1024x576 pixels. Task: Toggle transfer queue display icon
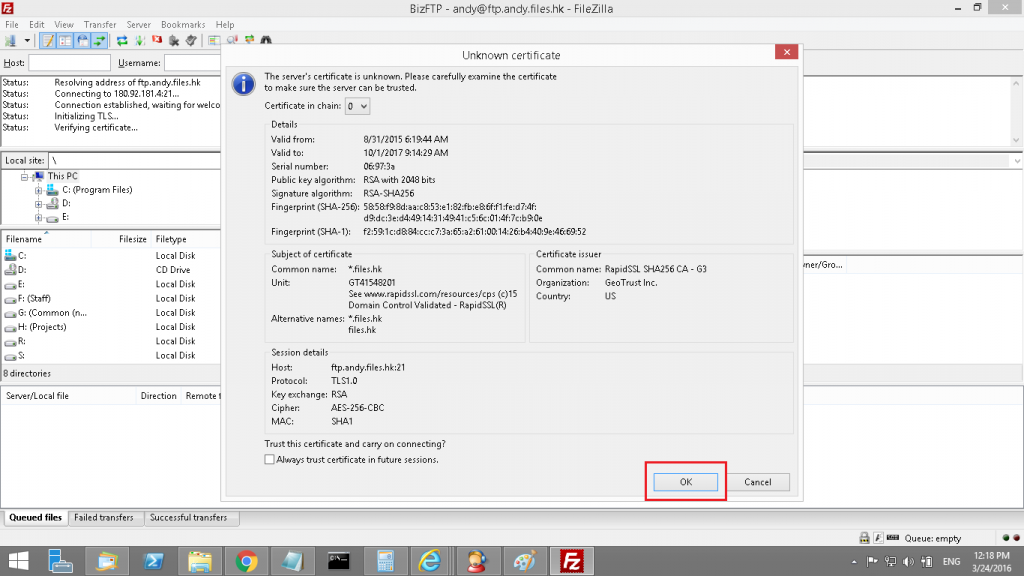click(99, 40)
